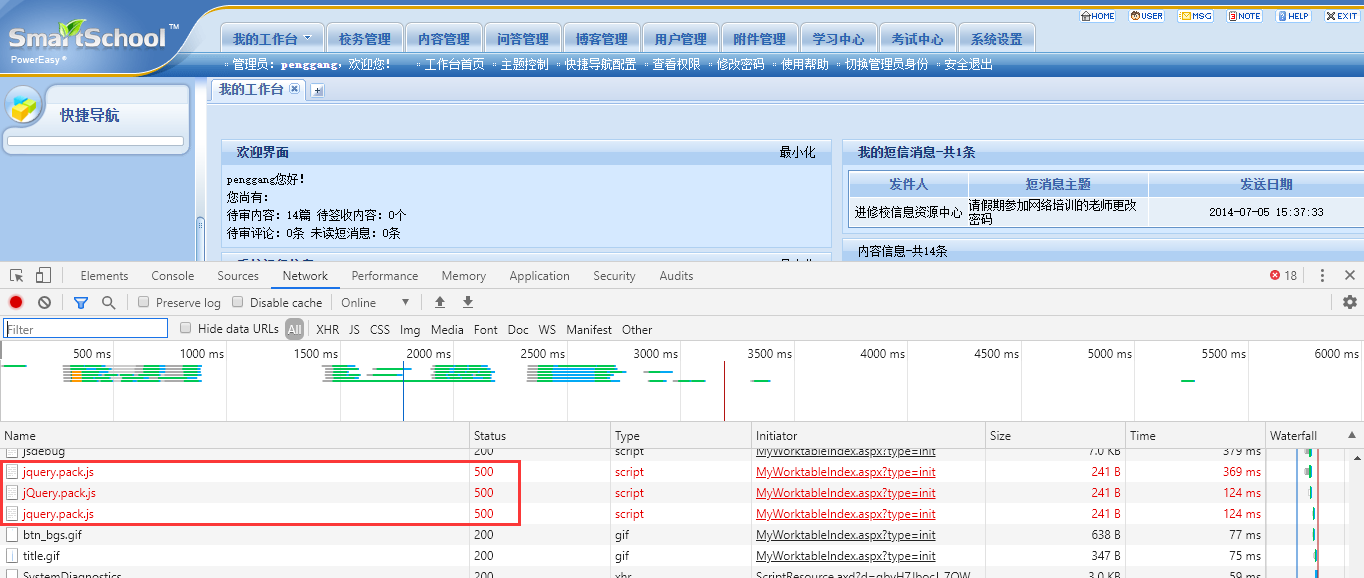Image resolution: width=1364 pixels, height=578 pixels.
Task: Open the Online throttling dropdown
Action: click(x=375, y=302)
